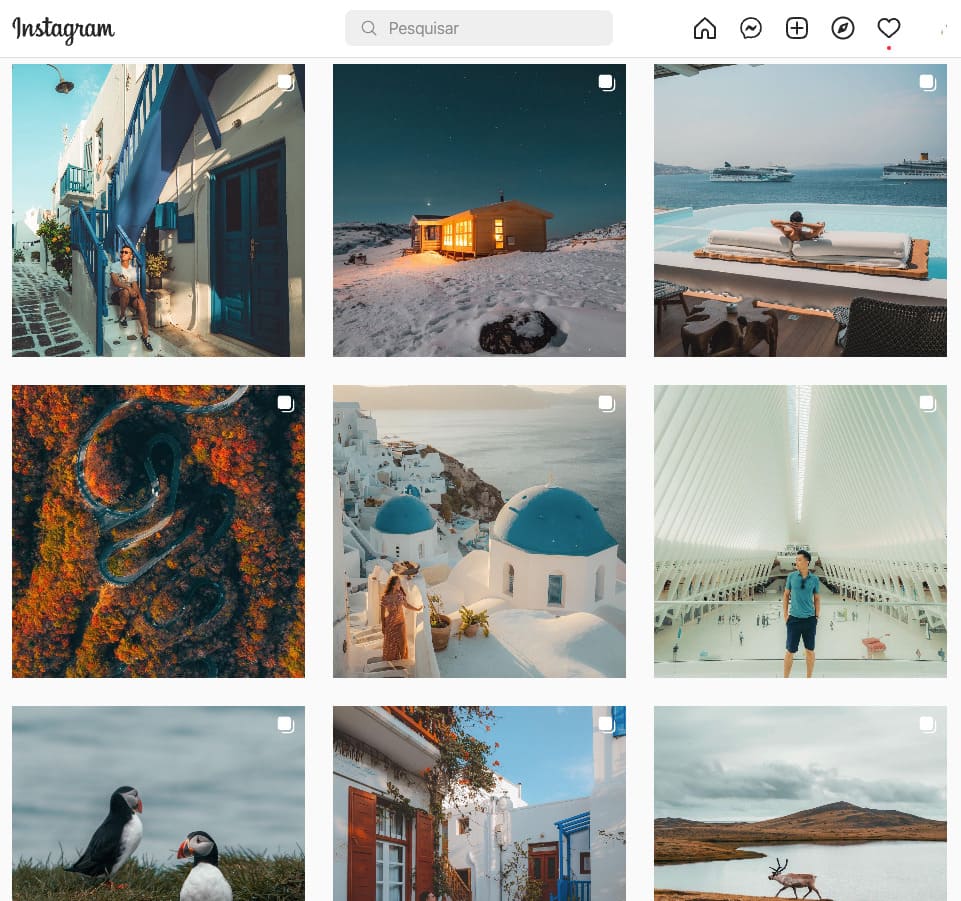Show activity notifications heart icon

(889, 29)
